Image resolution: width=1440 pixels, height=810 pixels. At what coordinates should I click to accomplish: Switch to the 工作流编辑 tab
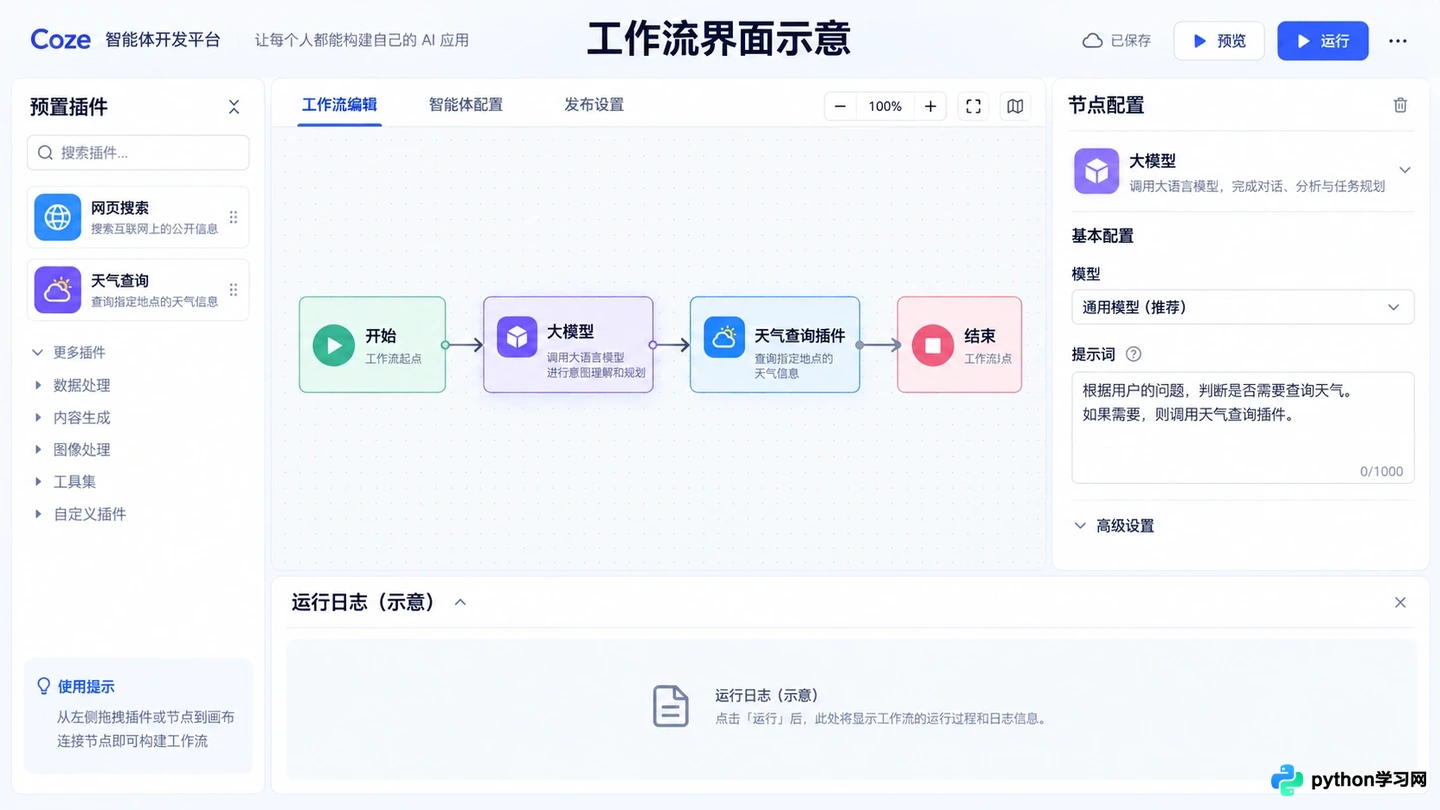click(340, 105)
